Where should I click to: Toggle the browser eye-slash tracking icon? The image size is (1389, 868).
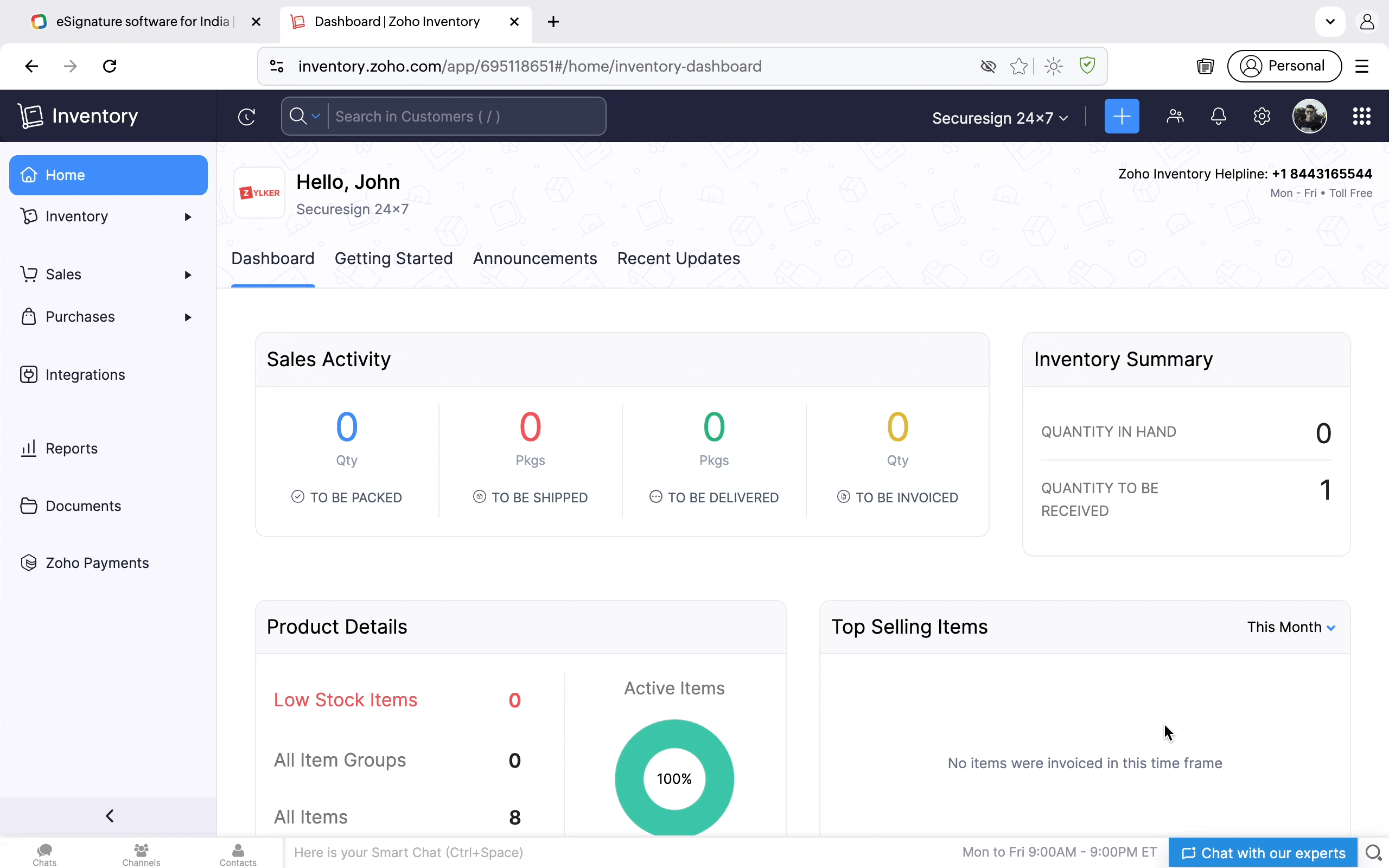tap(988, 67)
